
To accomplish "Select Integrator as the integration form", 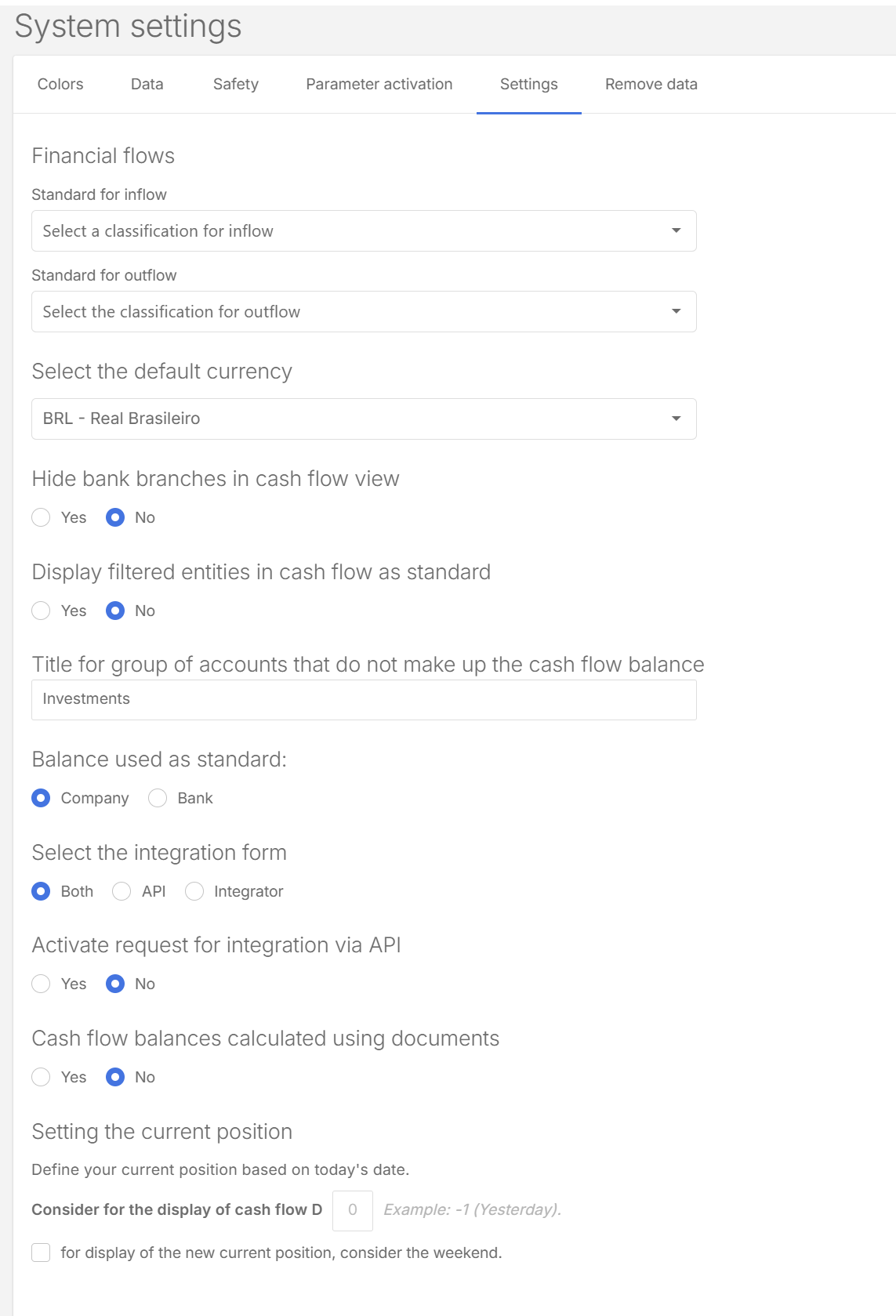I will point(194,891).
